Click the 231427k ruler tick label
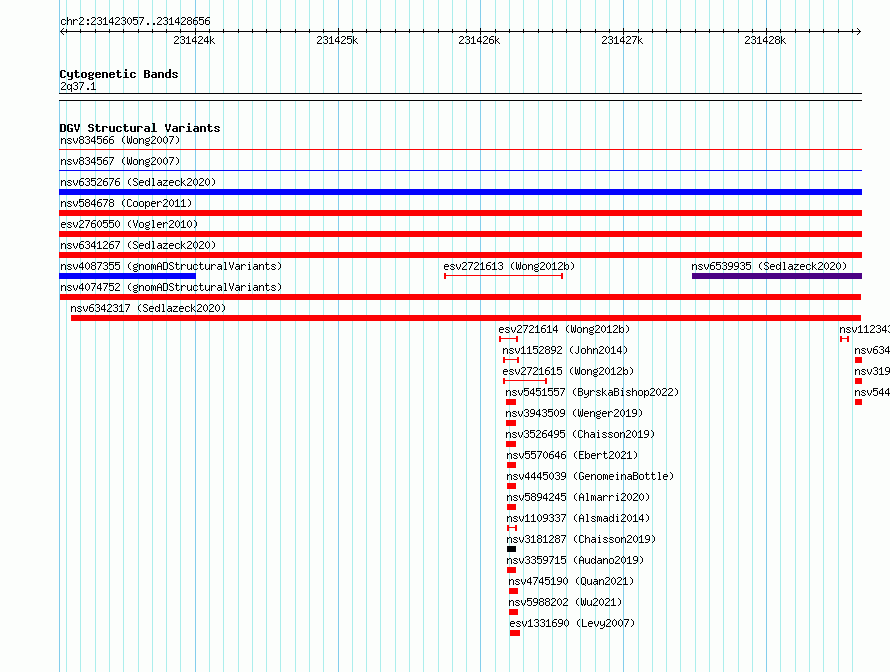This screenshot has height=672, width=890. (622, 40)
